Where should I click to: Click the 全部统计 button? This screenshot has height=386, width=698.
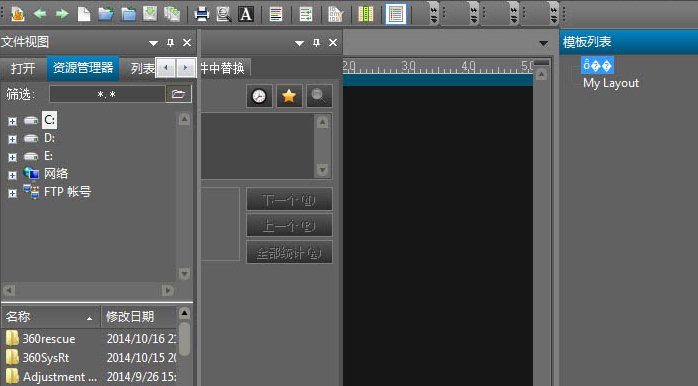point(289,252)
